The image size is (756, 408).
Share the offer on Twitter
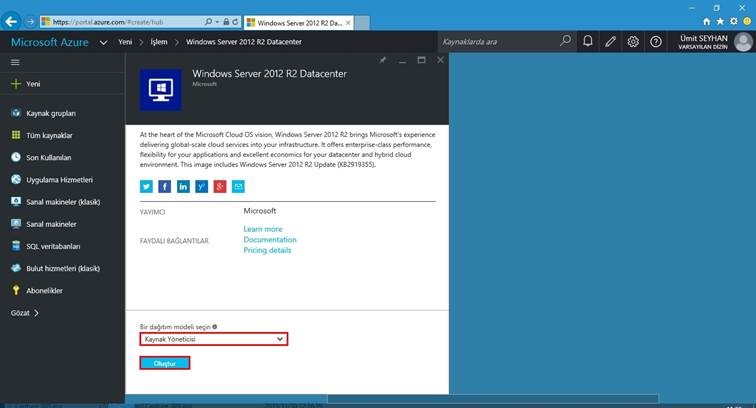pyautogui.click(x=146, y=187)
